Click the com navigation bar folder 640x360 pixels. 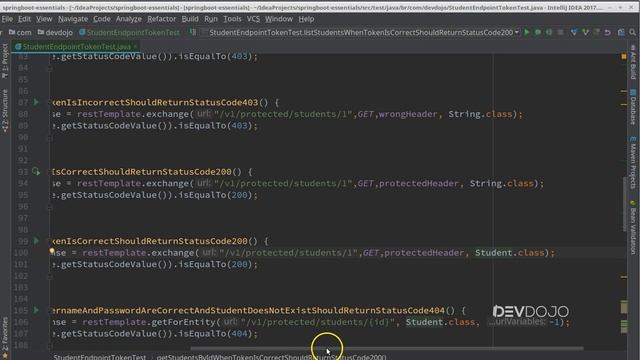pos(20,32)
